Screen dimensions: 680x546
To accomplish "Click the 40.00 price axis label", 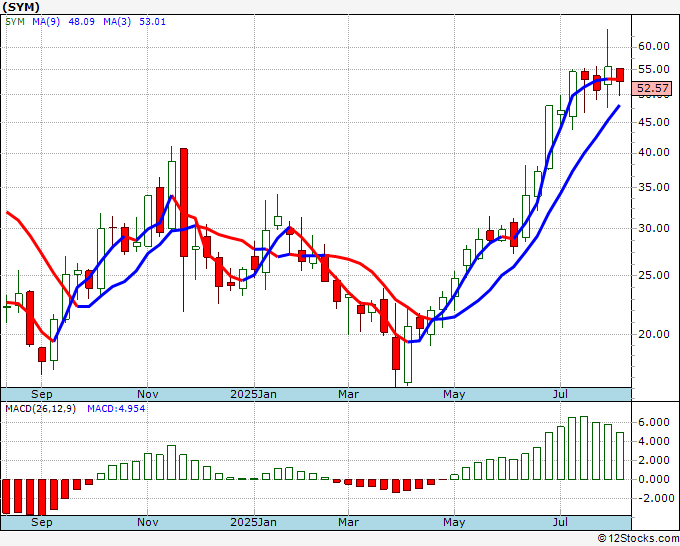I will pyautogui.click(x=654, y=153).
